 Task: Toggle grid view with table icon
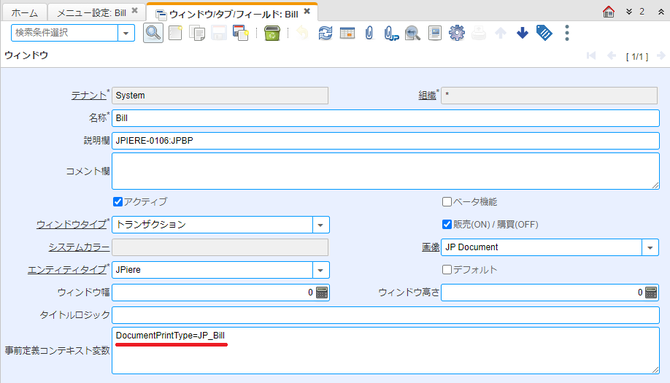click(347, 33)
